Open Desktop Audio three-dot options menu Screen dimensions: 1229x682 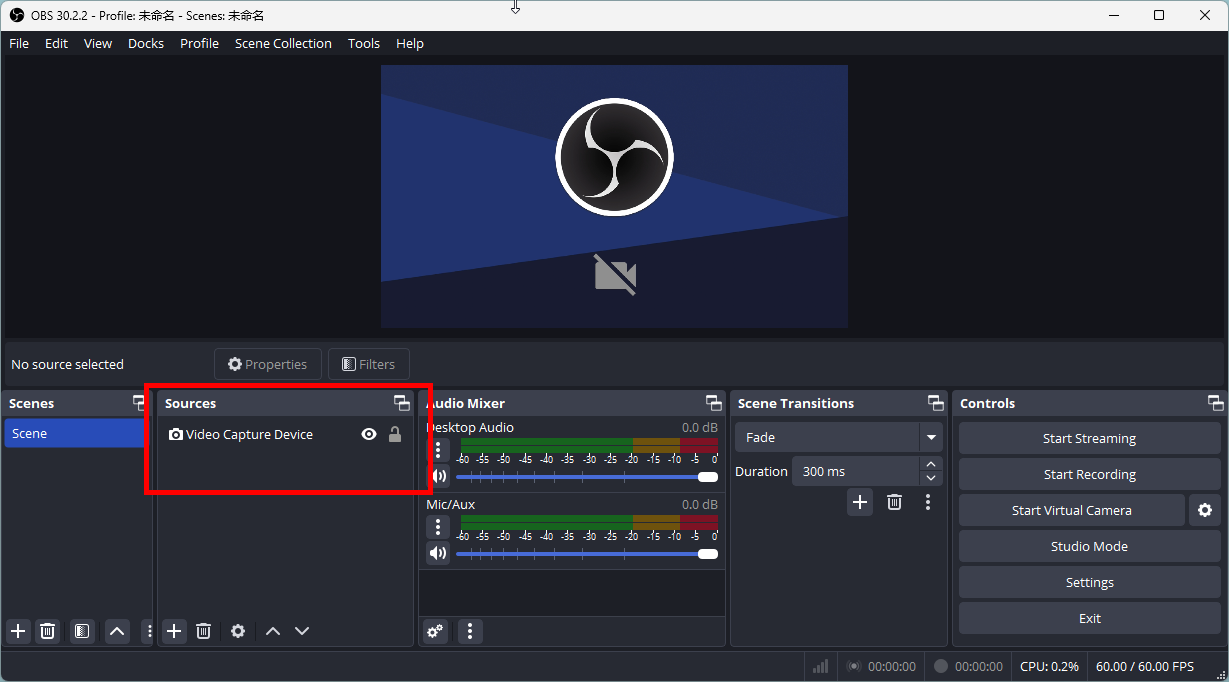click(x=438, y=449)
